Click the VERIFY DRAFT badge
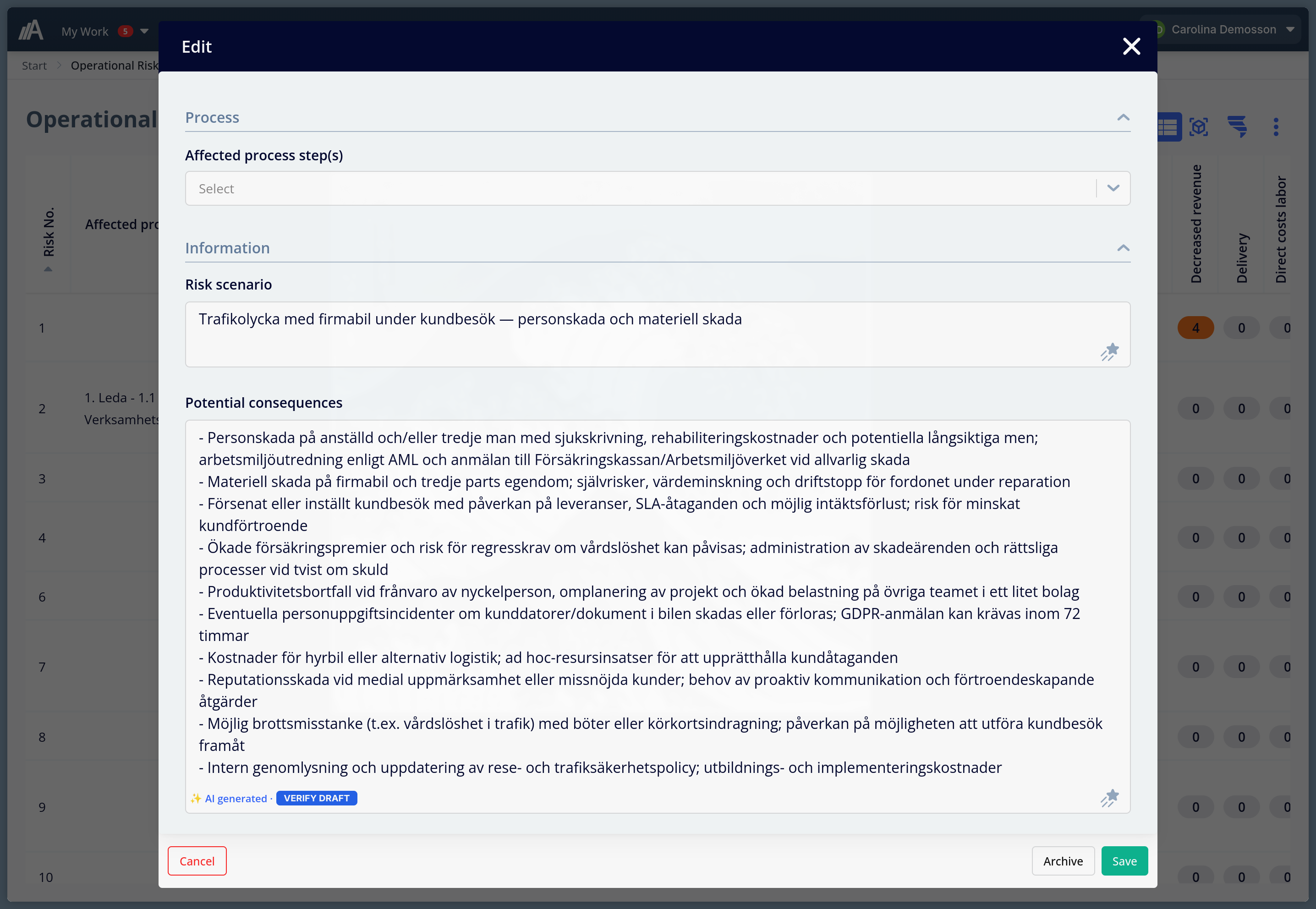The width and height of the screenshot is (1316, 909). pos(316,798)
